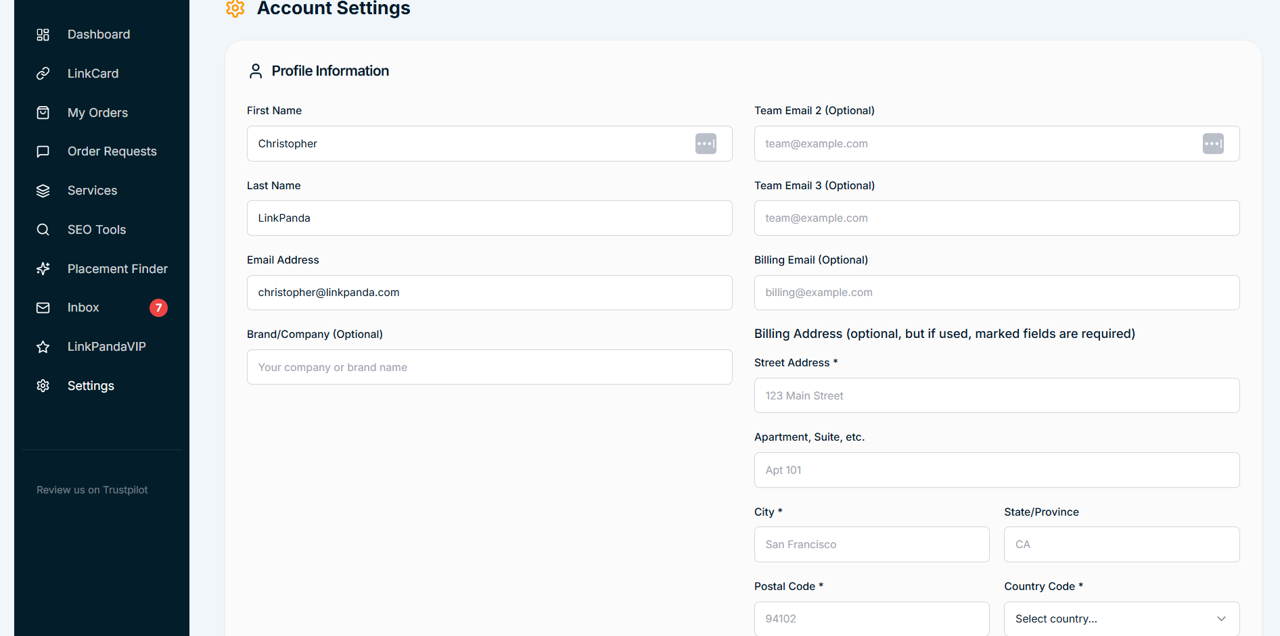Click the SEO Tools magnifier icon
The width and height of the screenshot is (1280, 636).
(42, 229)
